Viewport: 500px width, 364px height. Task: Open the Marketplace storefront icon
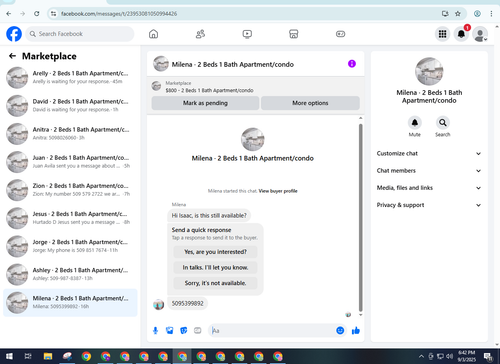tap(294, 34)
